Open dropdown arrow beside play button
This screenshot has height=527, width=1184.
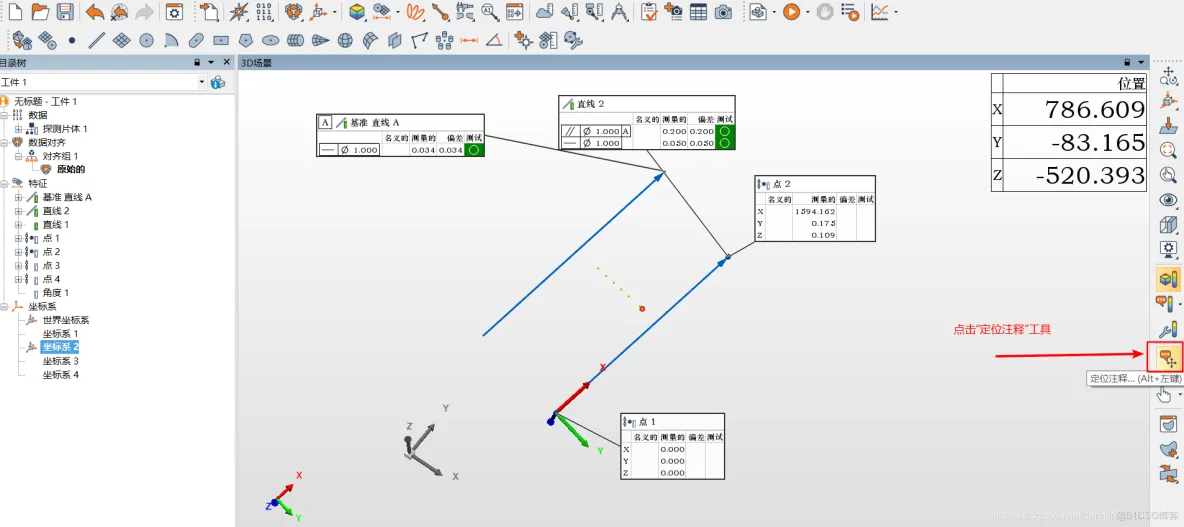point(807,12)
